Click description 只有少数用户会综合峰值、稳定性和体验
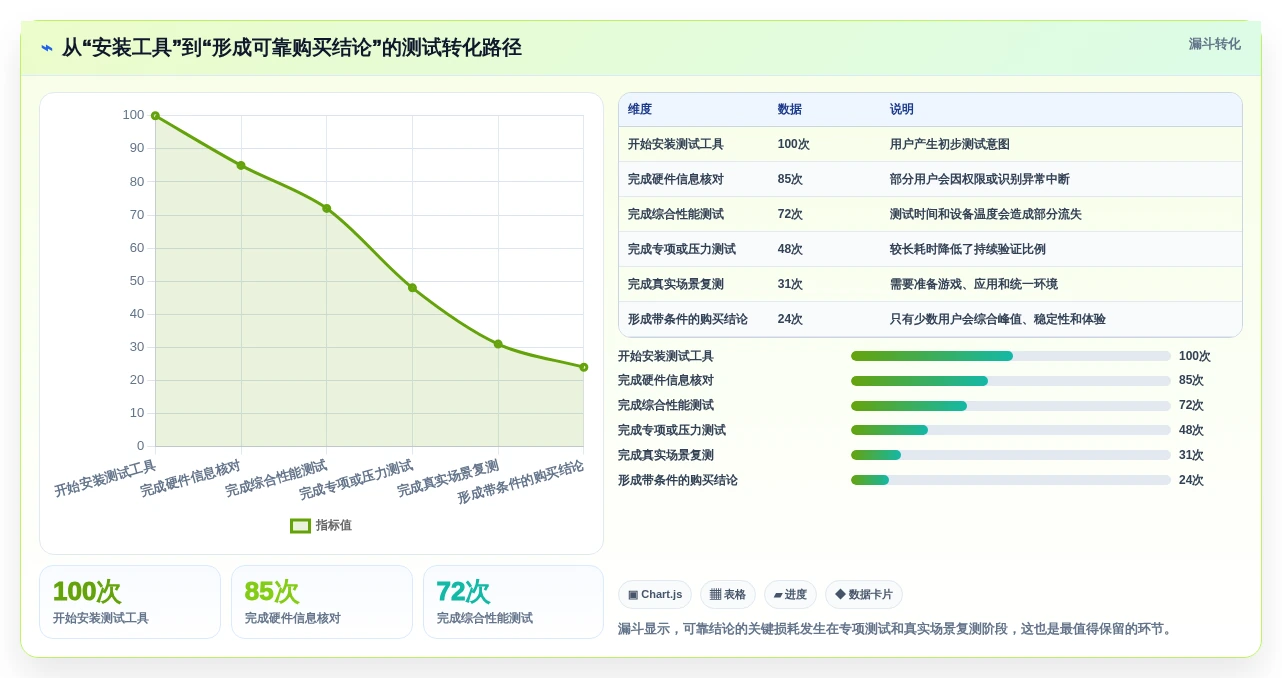Viewport: 1282px width, 678px height. 998,320
